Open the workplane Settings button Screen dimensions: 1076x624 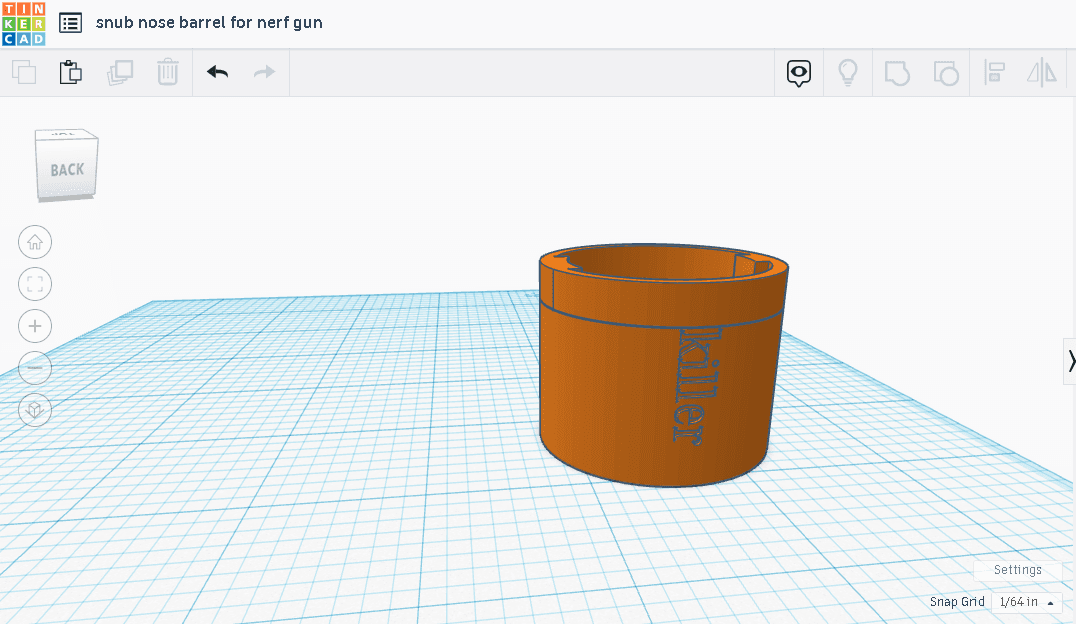click(x=1018, y=570)
